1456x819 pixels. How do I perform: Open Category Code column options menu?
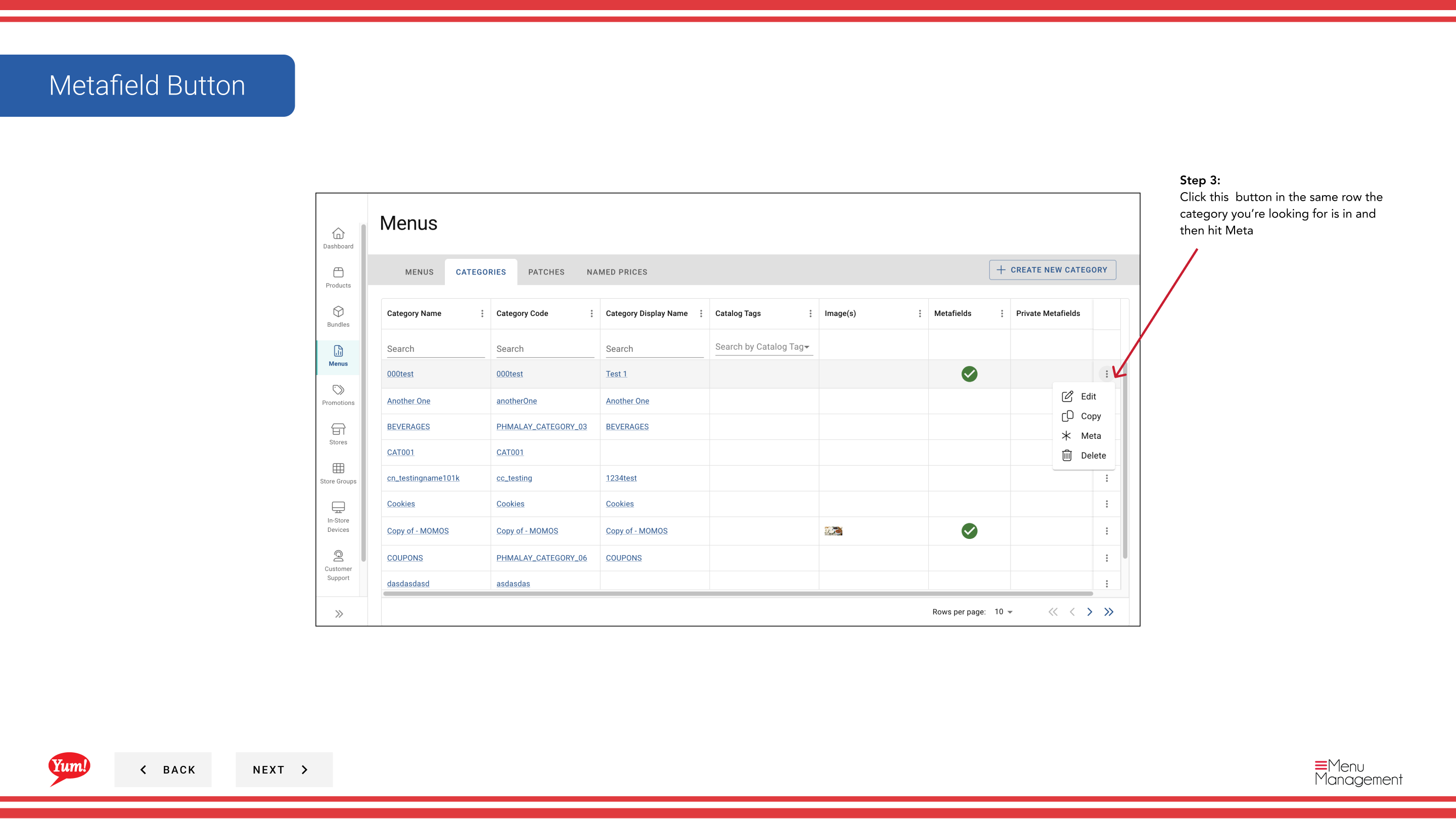(591, 313)
